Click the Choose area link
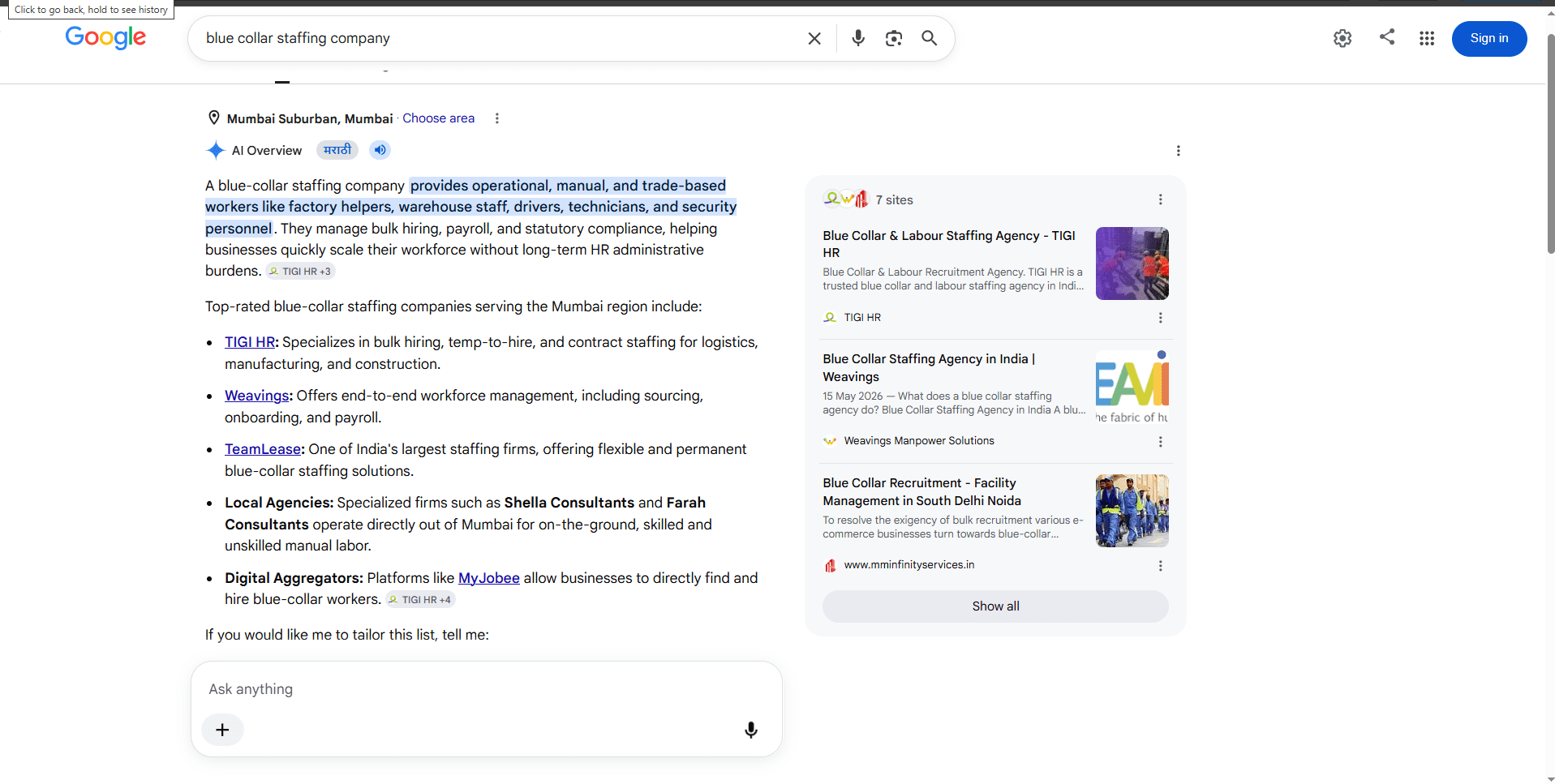The image size is (1555, 784). tap(439, 118)
